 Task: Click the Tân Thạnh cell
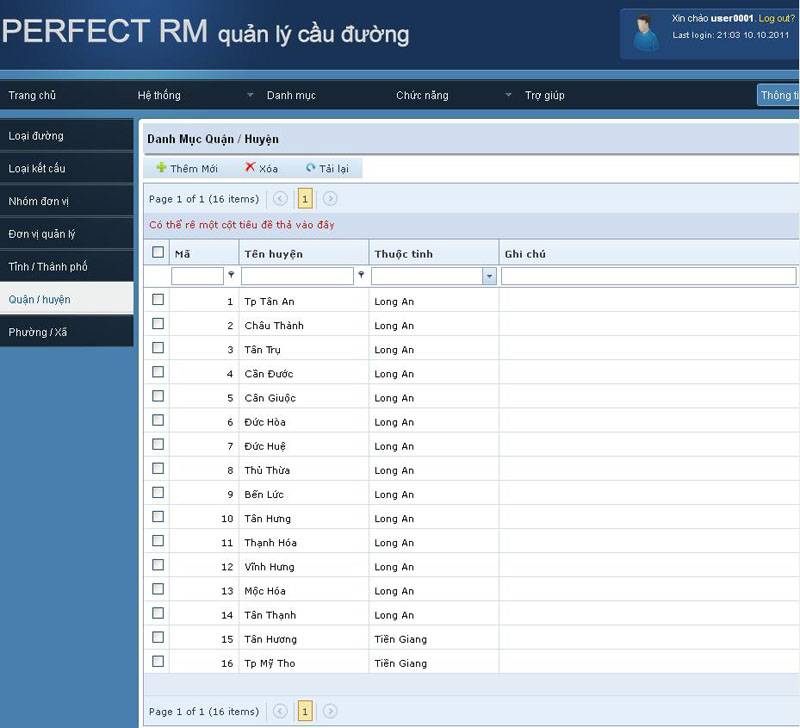tap(304, 615)
